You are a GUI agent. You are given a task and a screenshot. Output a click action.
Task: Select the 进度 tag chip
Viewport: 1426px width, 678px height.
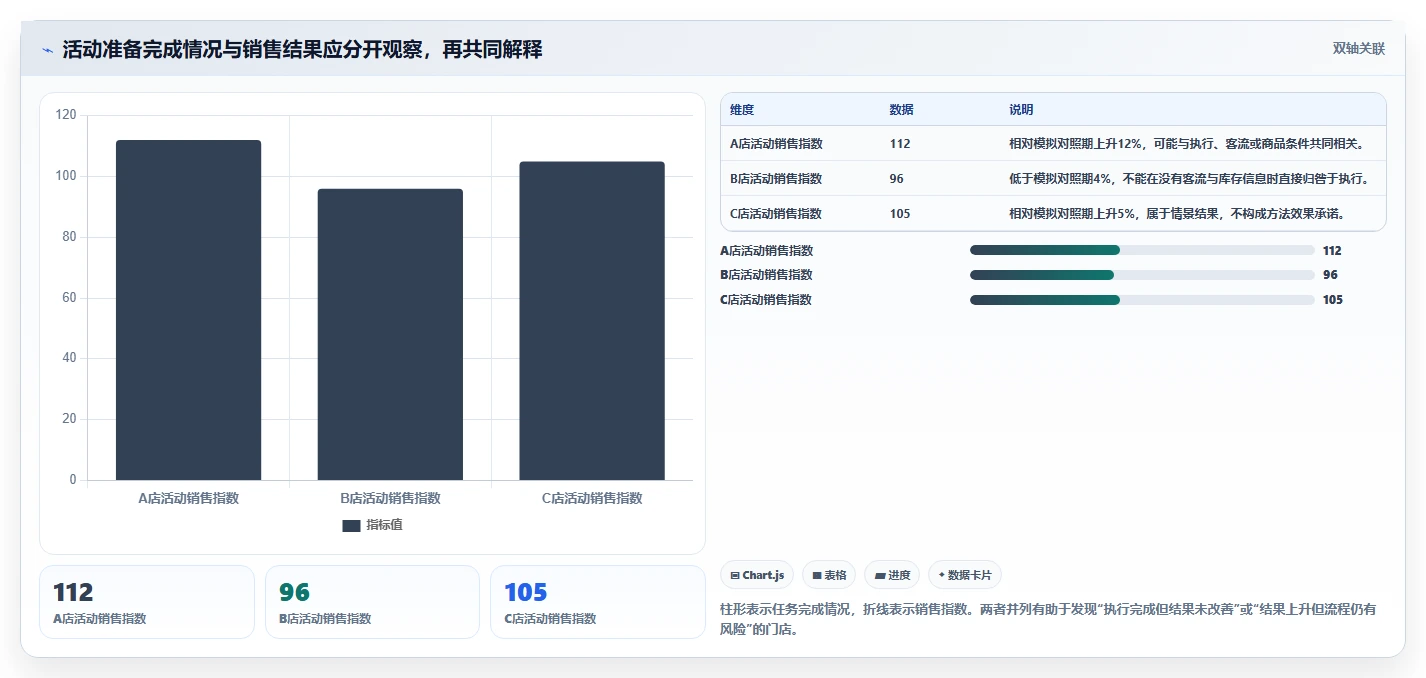tap(892, 575)
